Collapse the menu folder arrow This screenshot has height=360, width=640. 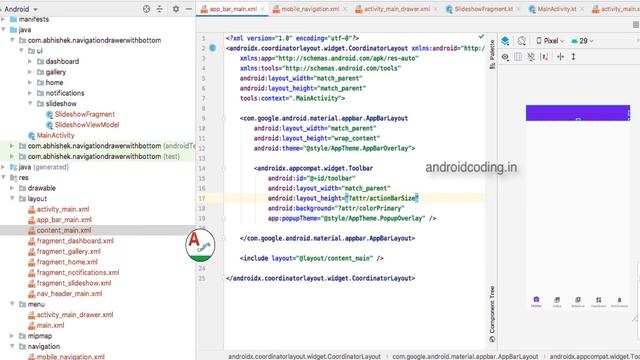pyautogui.click(x=12, y=304)
